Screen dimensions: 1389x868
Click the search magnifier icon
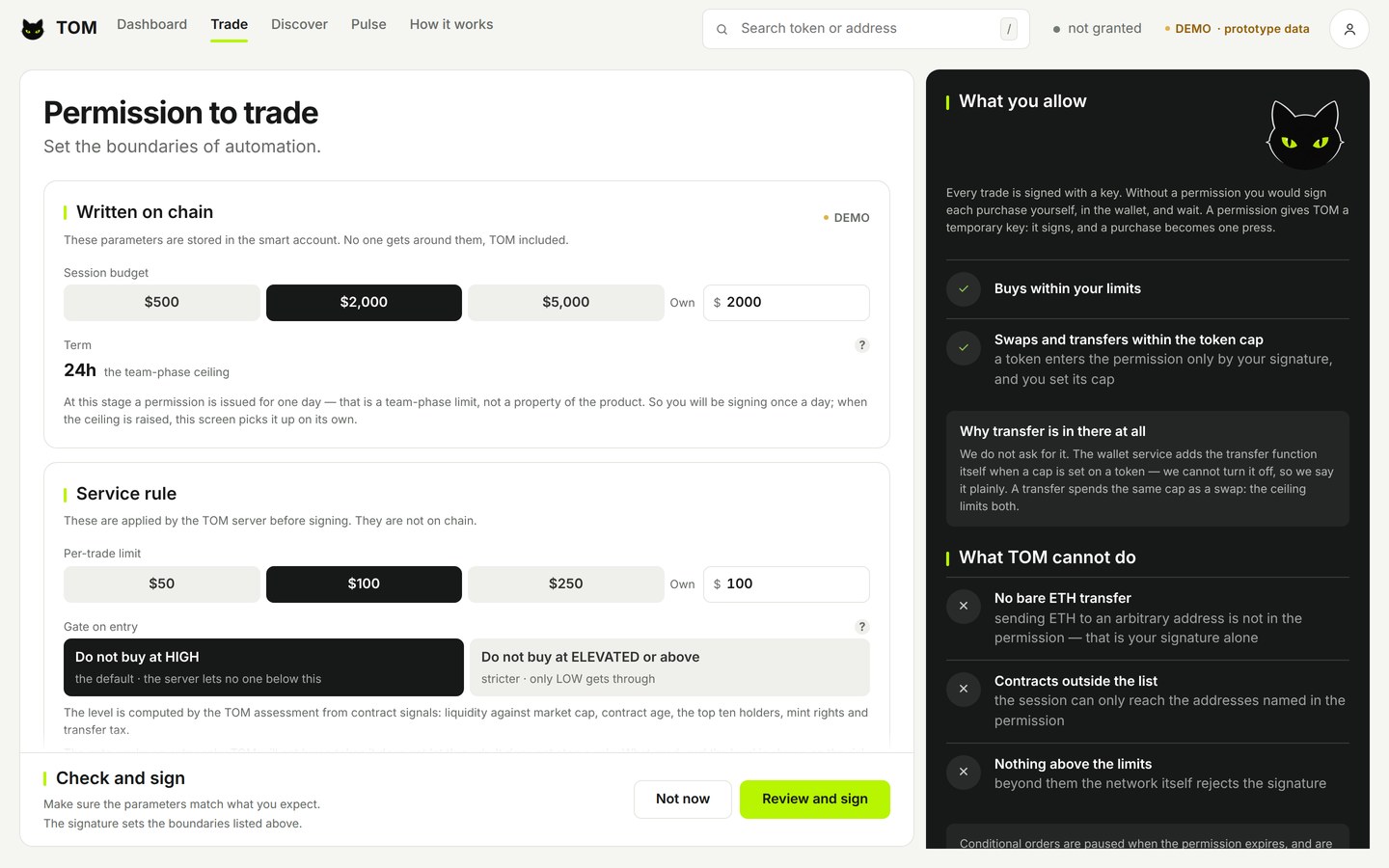(722, 29)
